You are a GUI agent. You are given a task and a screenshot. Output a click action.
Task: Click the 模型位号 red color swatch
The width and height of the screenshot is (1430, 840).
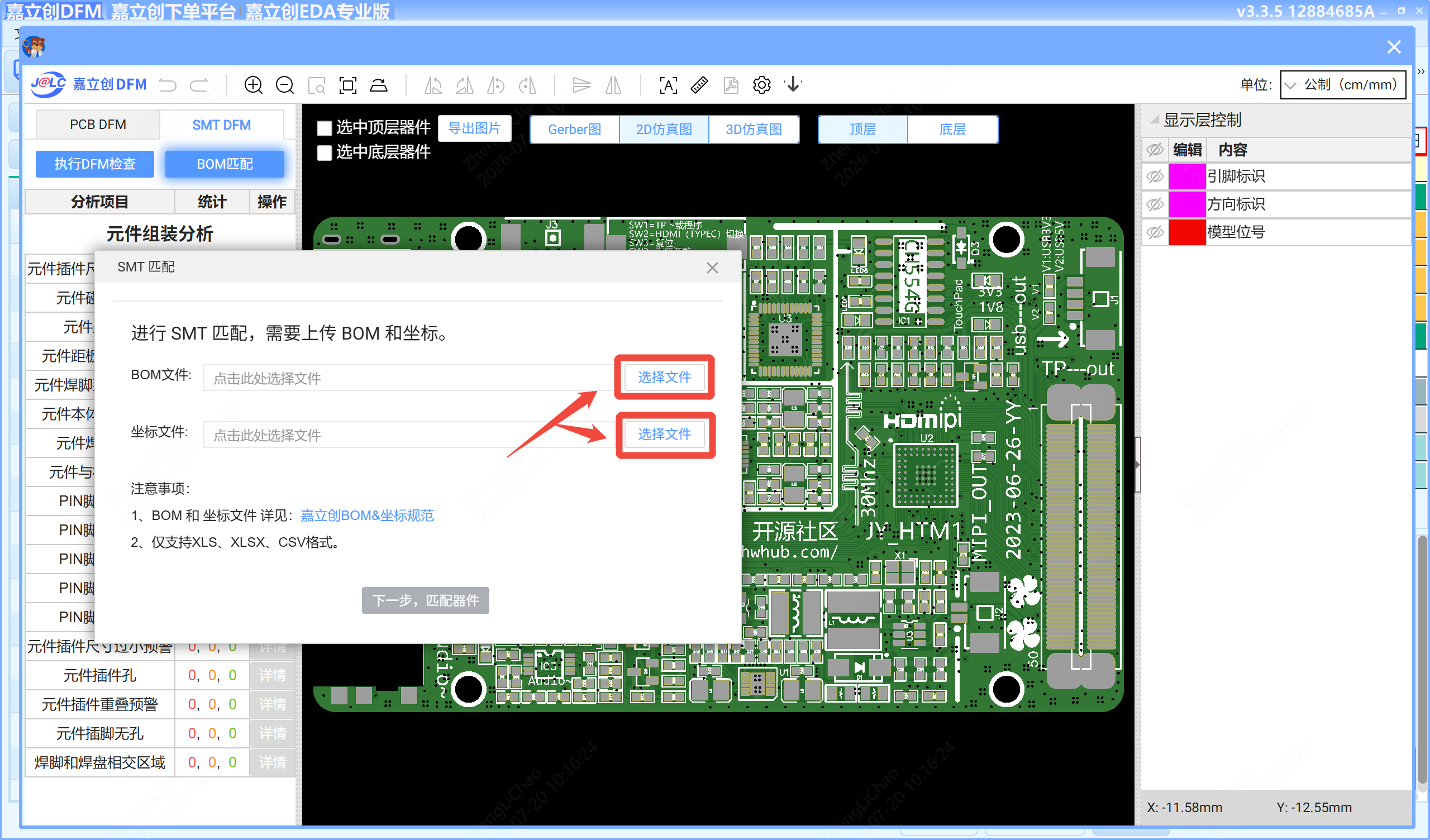coord(1187,232)
